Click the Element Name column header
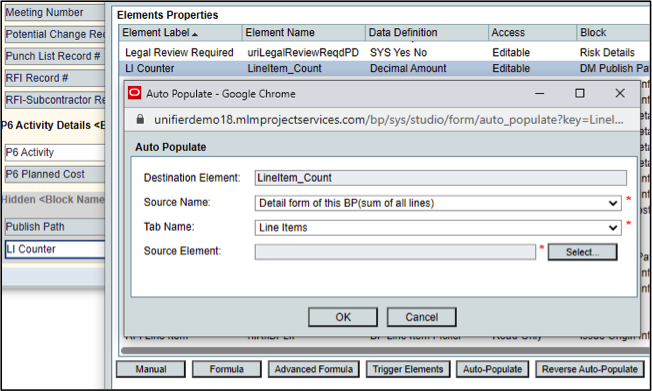 [x=303, y=32]
